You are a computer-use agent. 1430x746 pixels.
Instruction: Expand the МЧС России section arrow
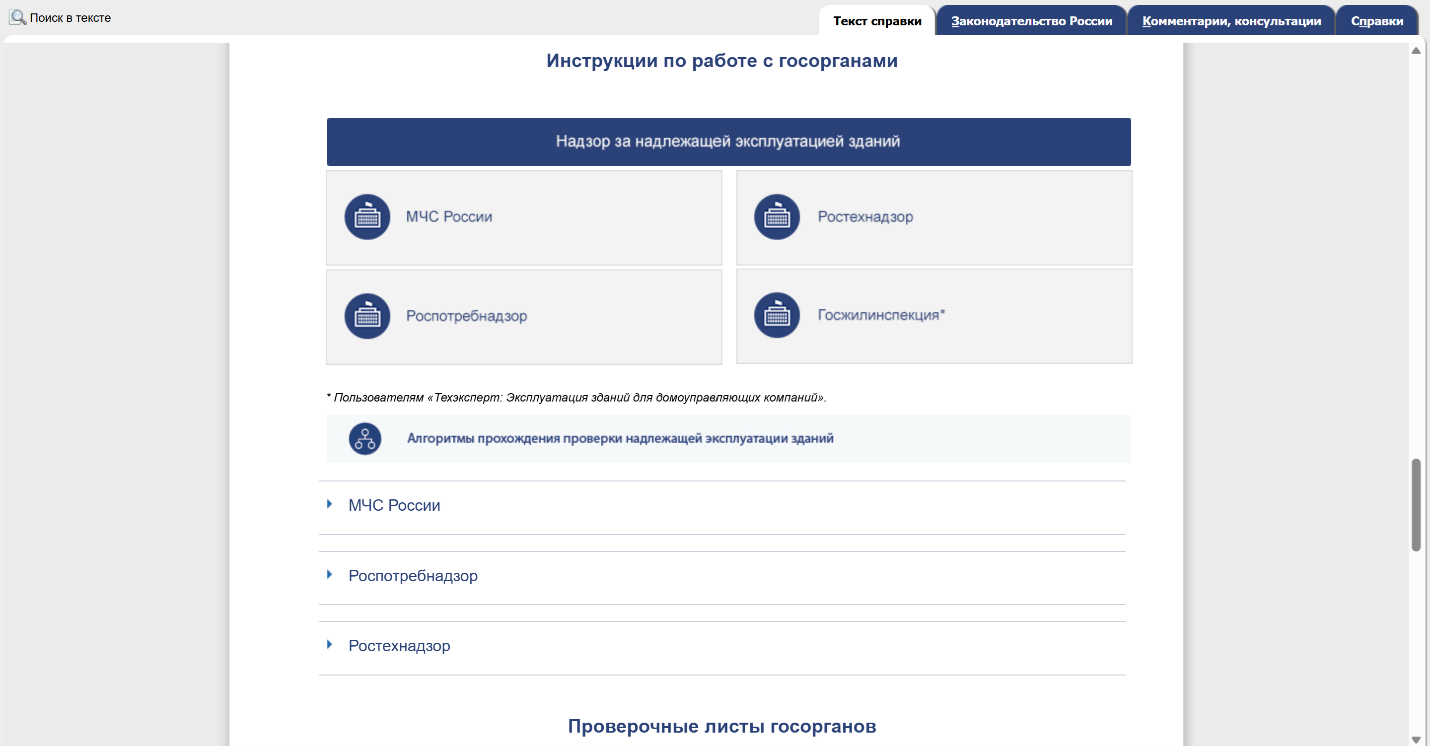click(329, 505)
